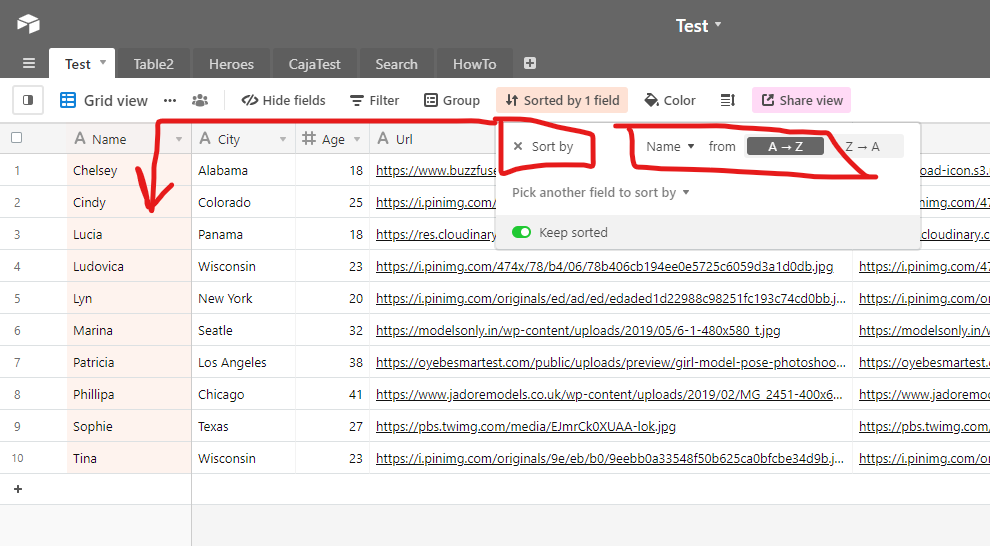This screenshot has height=546, width=990.
Task: Open the view options three-dot menu
Action: [x=170, y=100]
